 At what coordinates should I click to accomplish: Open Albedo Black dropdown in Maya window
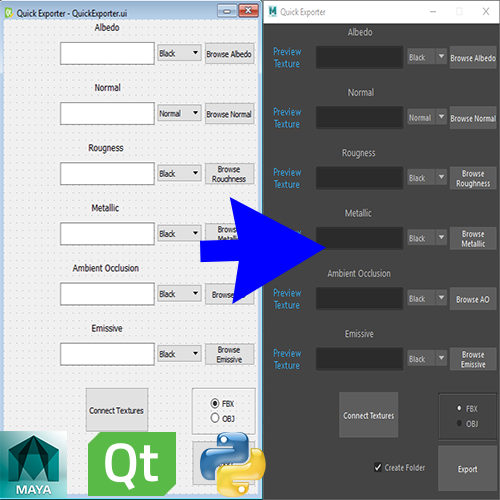[x=427, y=57]
